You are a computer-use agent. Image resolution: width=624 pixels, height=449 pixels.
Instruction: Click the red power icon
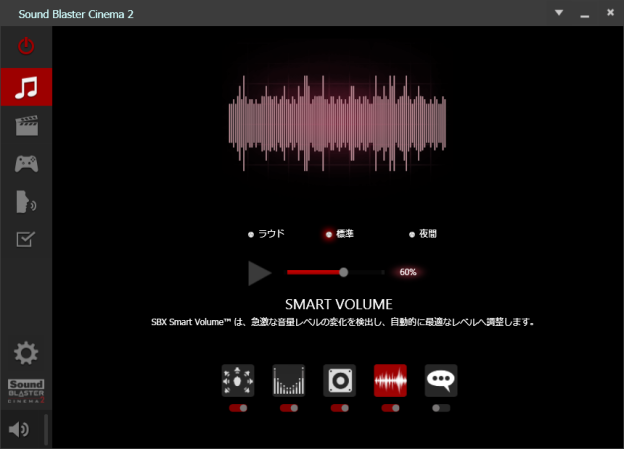pos(26,46)
